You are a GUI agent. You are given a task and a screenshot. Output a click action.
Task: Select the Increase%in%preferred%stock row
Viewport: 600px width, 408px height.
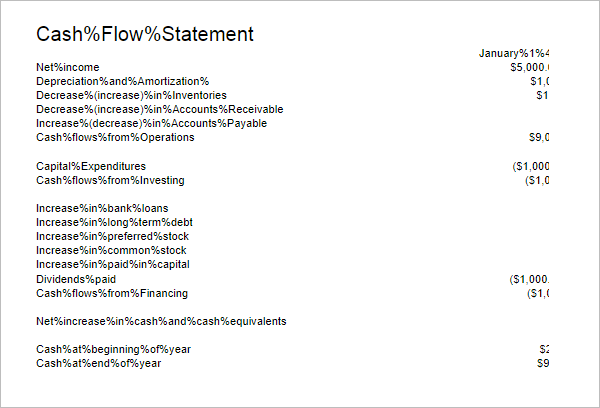[x=112, y=237]
